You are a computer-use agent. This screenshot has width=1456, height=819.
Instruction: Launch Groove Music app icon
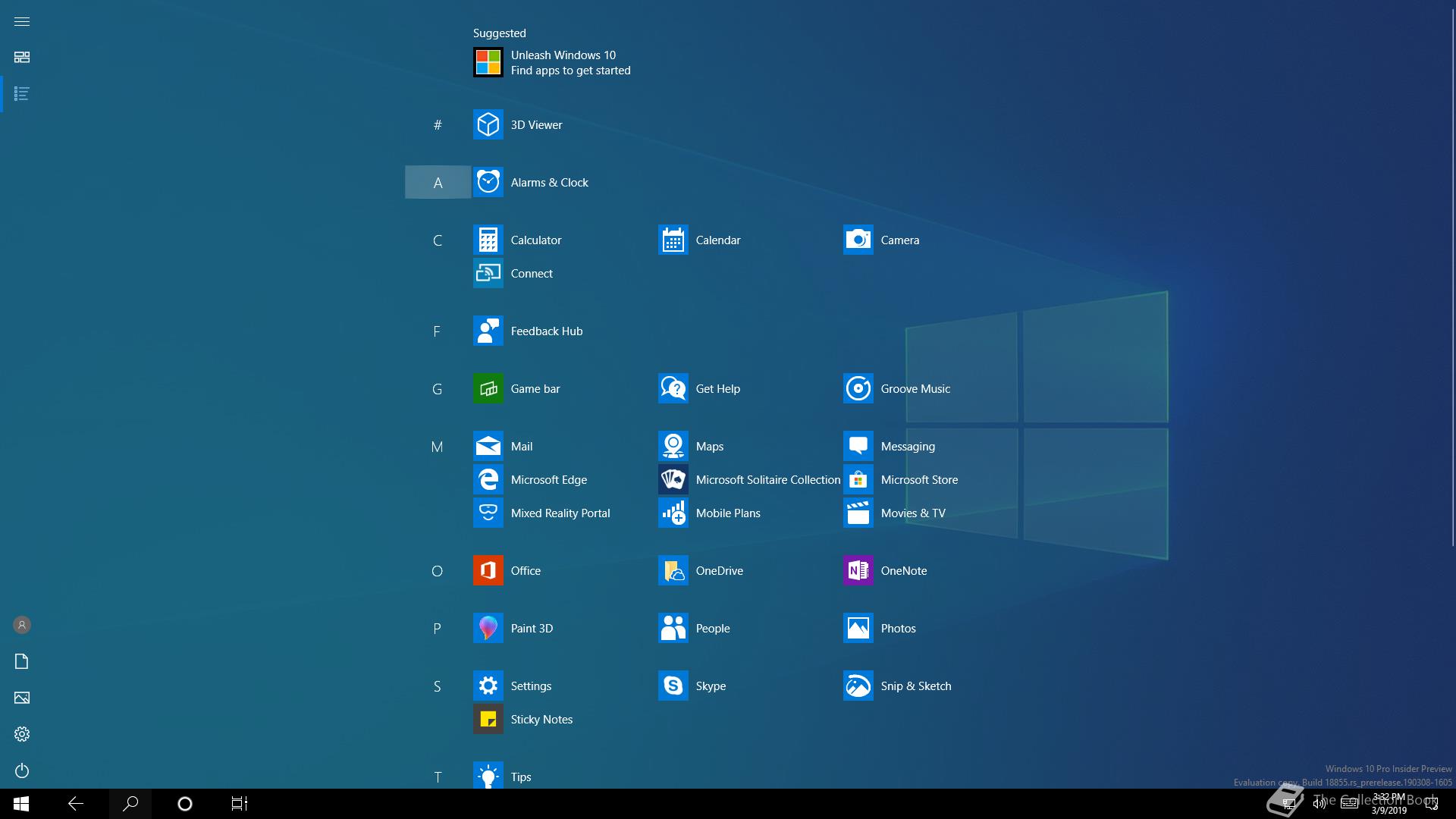858,388
